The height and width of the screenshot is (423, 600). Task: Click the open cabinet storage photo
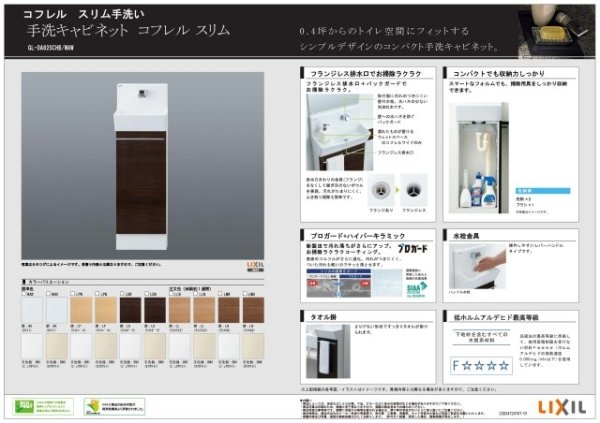[x=479, y=158]
